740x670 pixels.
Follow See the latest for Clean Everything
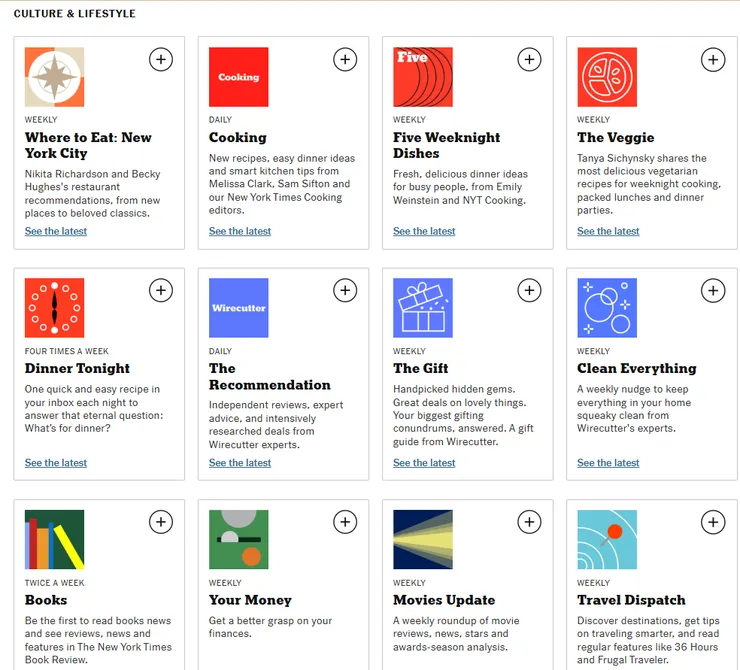click(x=608, y=463)
